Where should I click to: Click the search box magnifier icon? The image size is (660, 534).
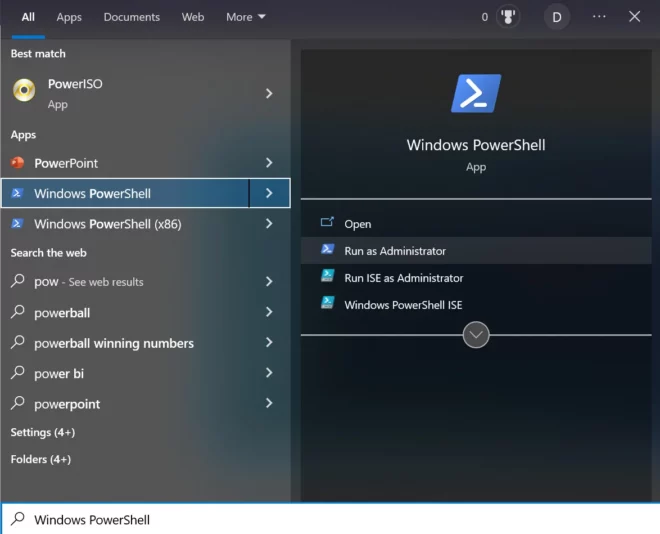coord(18,519)
